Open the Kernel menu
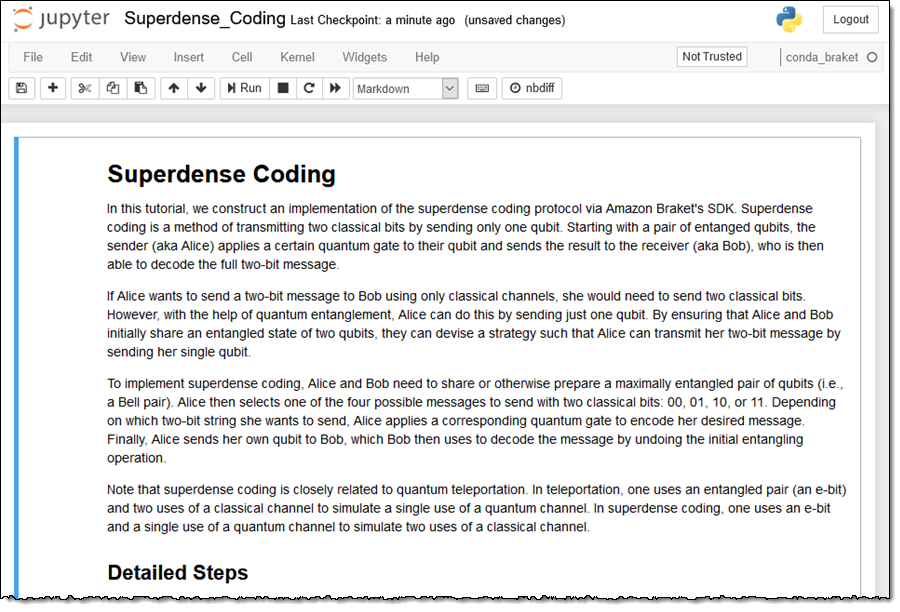Image resolution: width=900 pixels, height=612 pixels. click(297, 57)
